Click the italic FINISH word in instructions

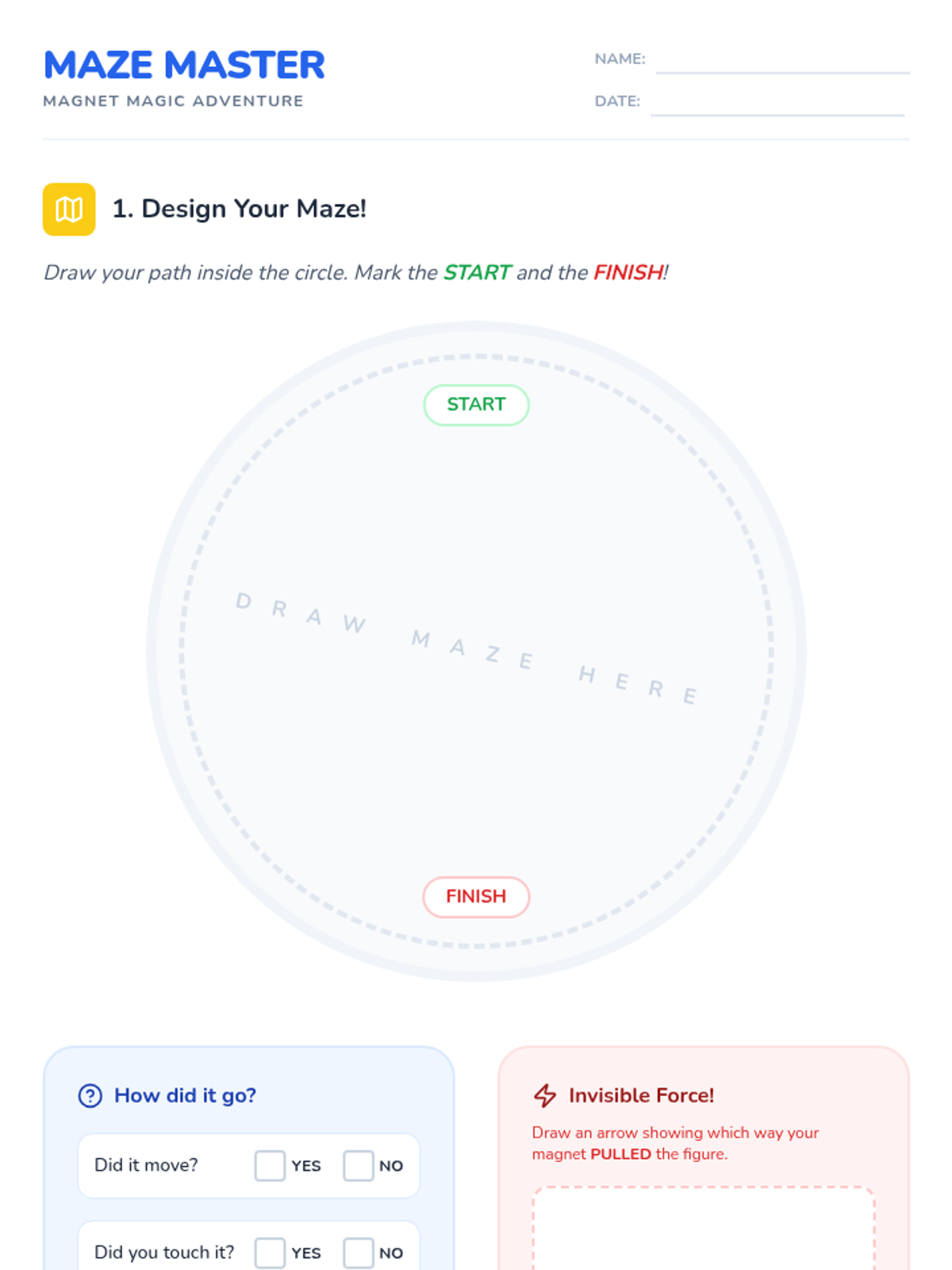[x=628, y=272]
